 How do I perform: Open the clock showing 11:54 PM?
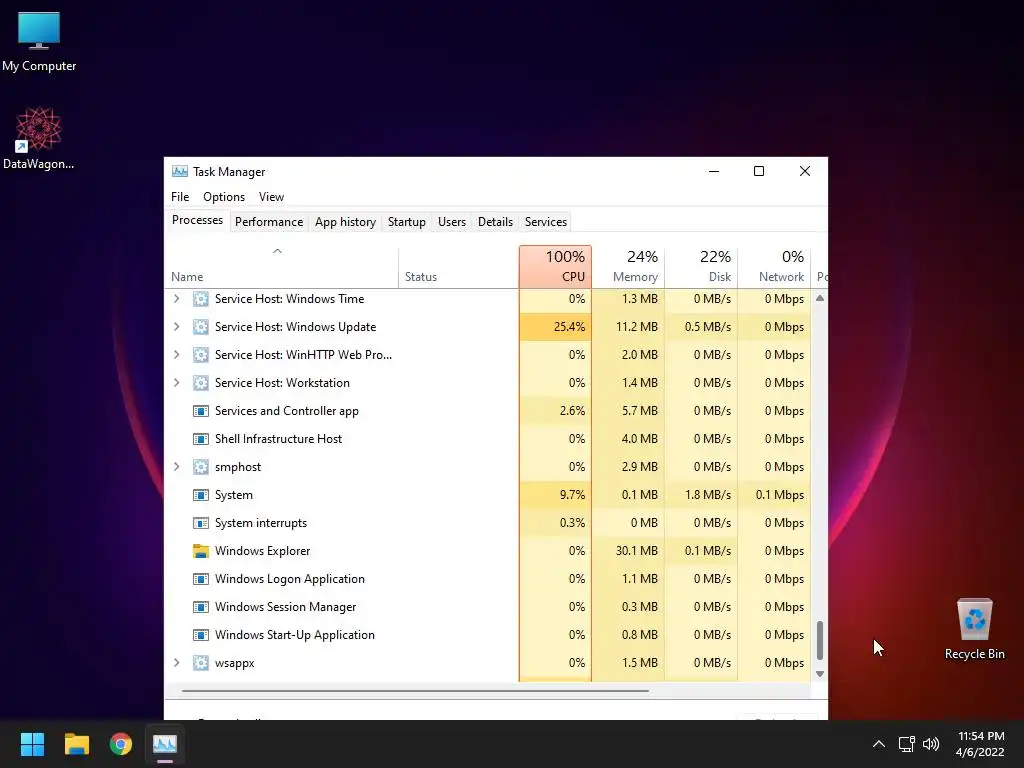point(980,744)
